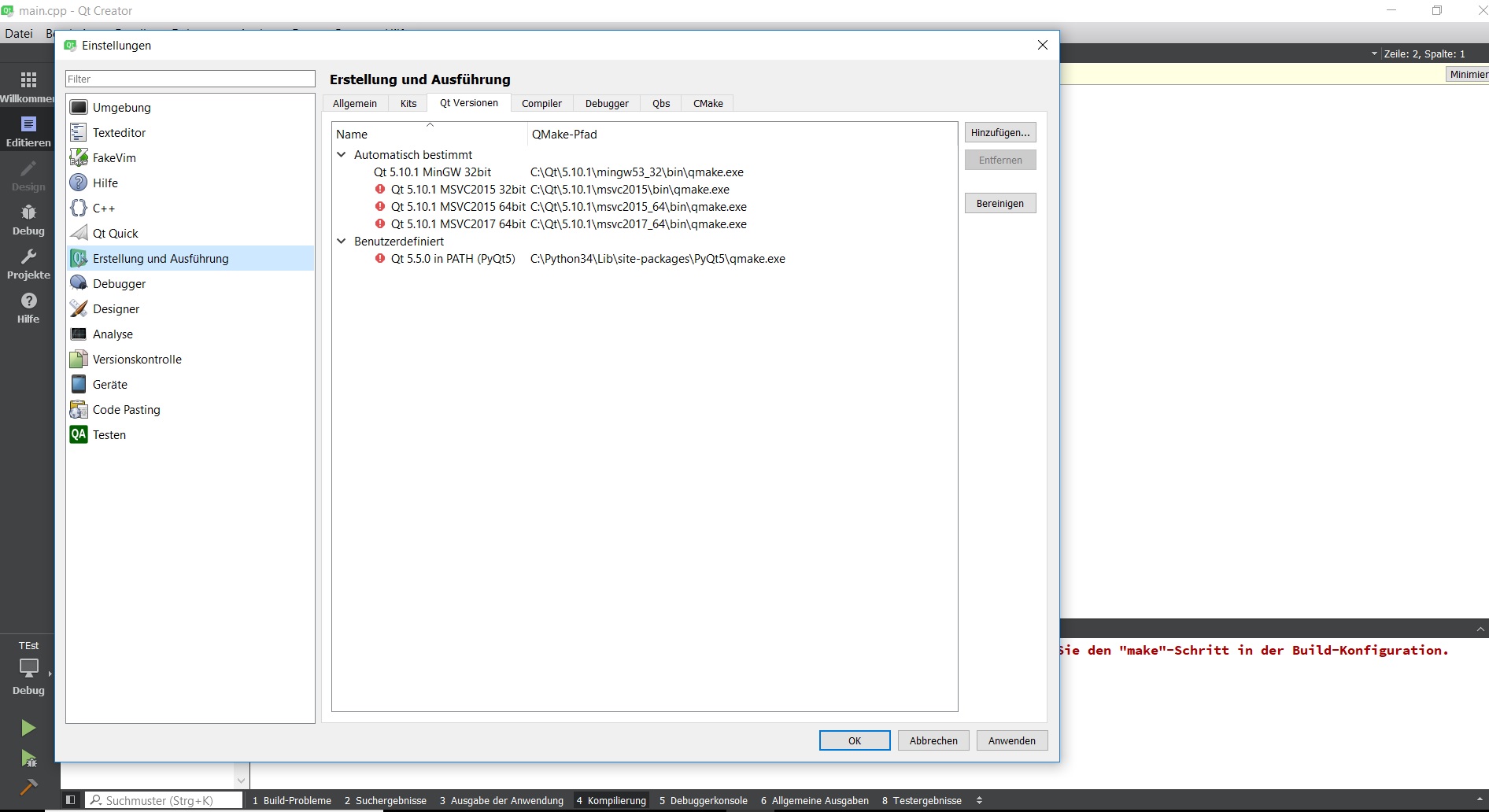
Task: Click the green Run play button
Action: tap(28, 728)
